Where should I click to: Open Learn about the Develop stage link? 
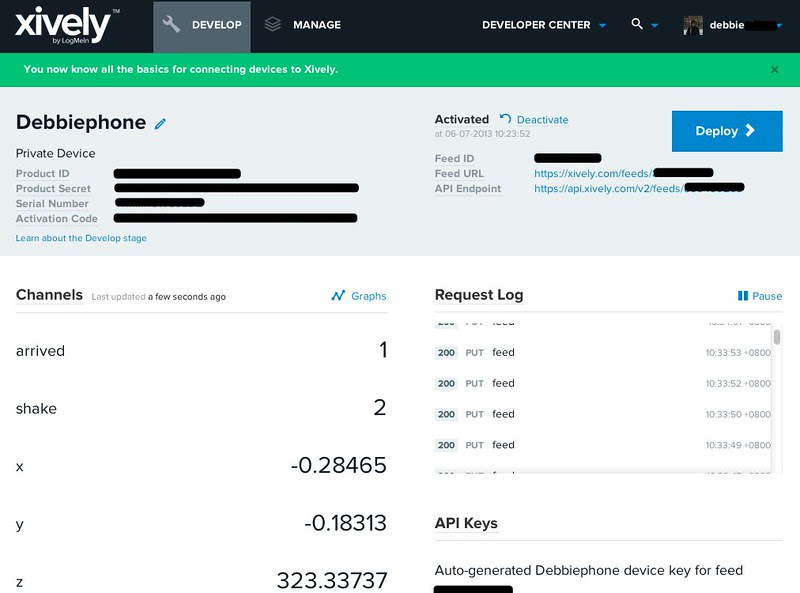click(81, 238)
